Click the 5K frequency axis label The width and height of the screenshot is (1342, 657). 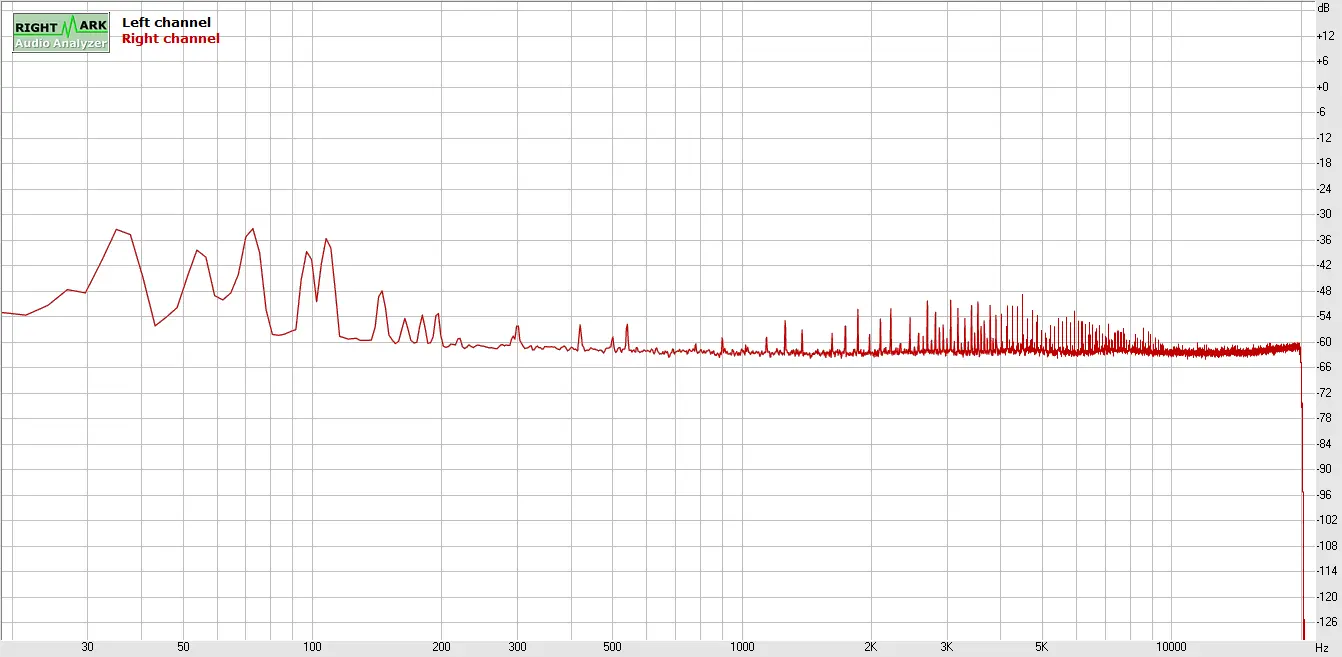[x=1042, y=647]
